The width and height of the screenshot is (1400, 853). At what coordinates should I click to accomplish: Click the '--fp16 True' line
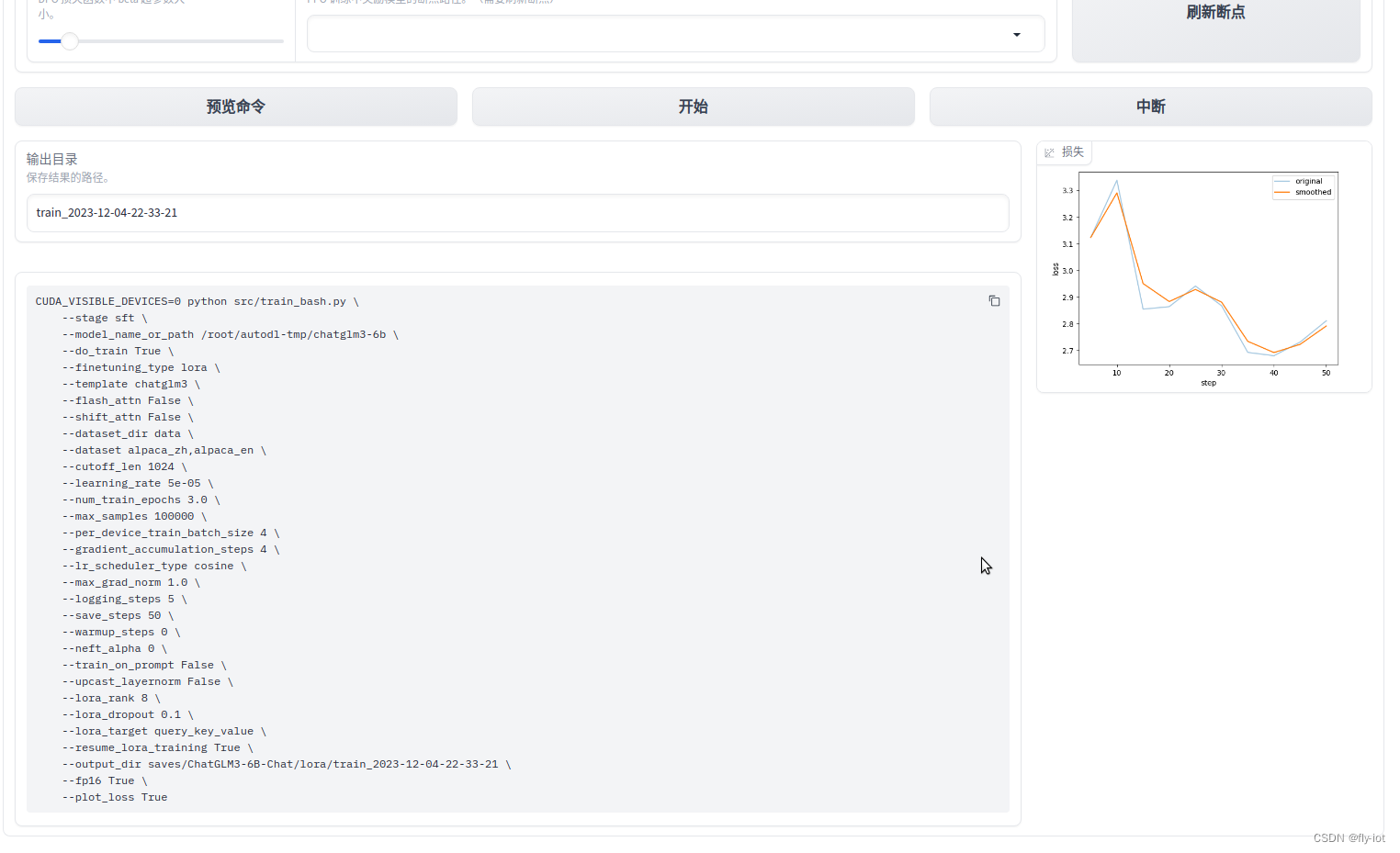pyautogui.click(x=105, y=780)
